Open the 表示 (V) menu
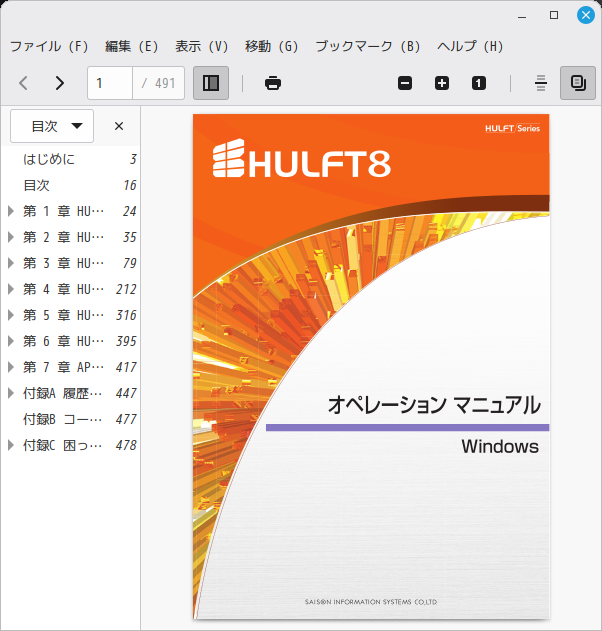 (201, 46)
